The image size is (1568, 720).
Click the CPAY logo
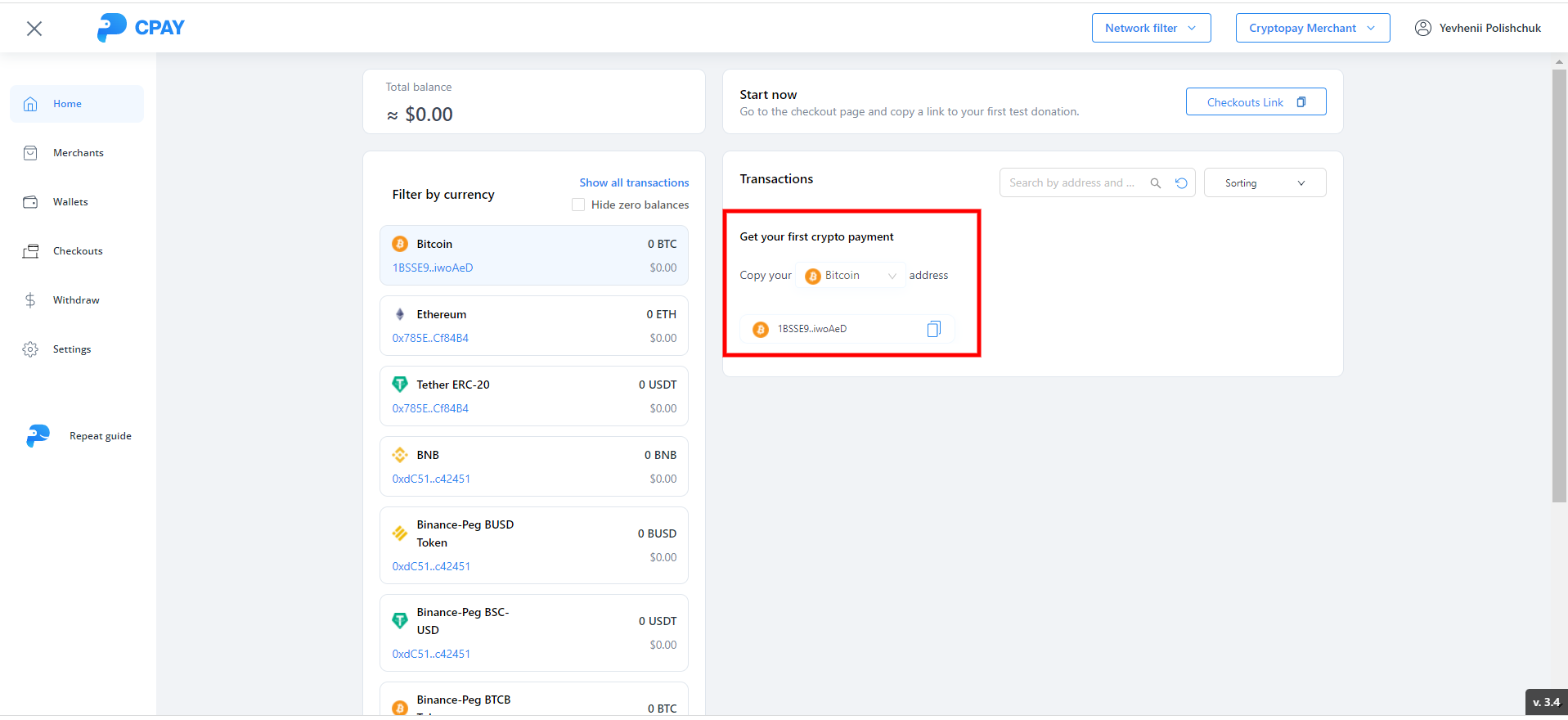(x=141, y=28)
